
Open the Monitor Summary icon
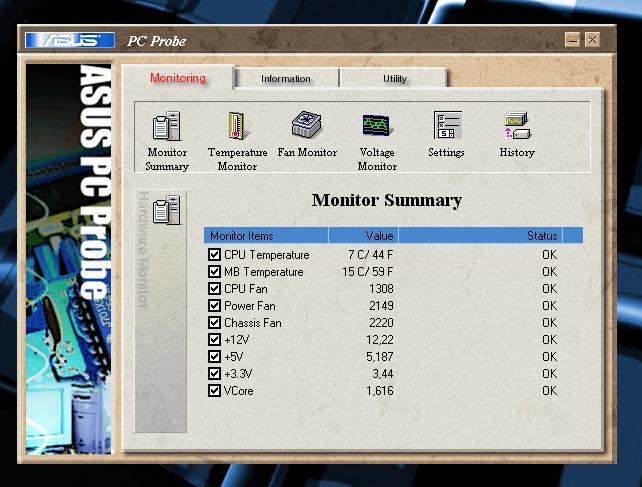click(167, 126)
